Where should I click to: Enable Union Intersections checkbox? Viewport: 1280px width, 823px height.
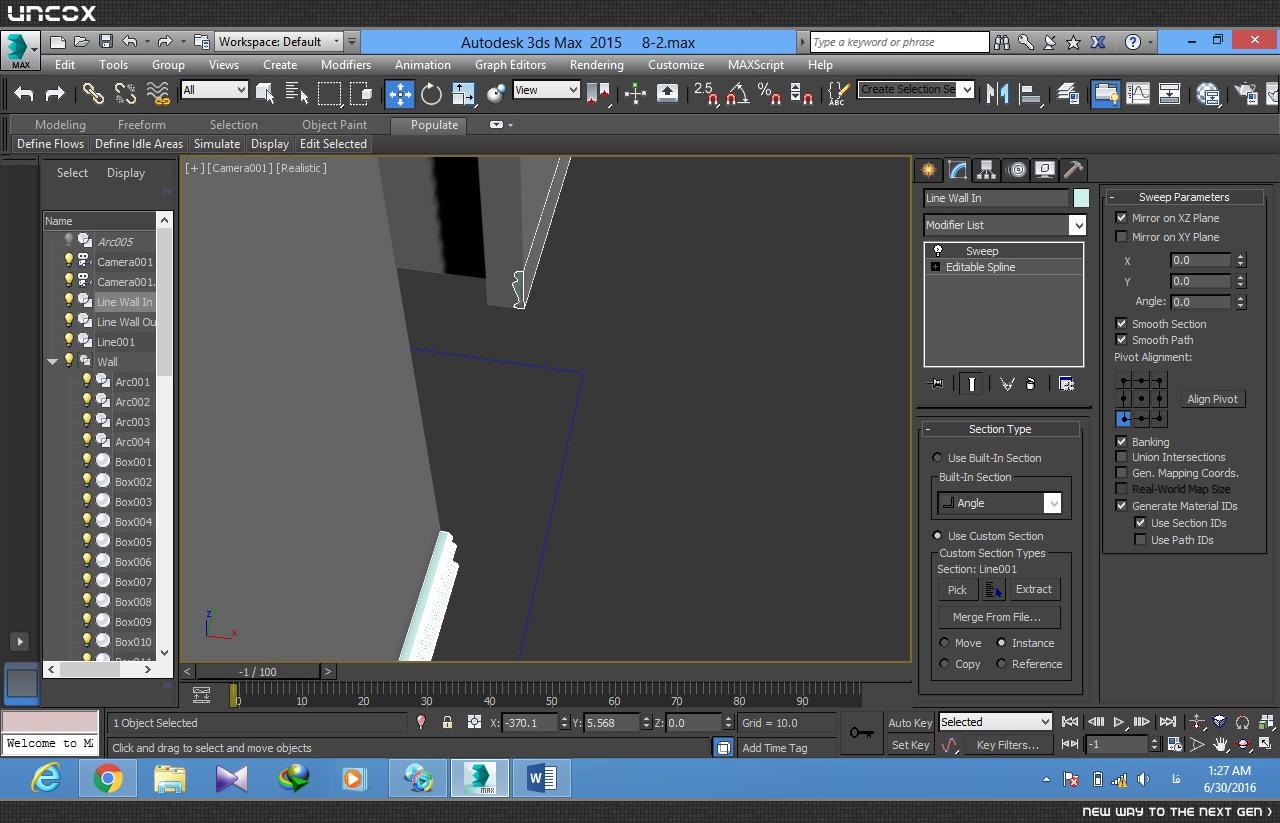tap(1121, 457)
